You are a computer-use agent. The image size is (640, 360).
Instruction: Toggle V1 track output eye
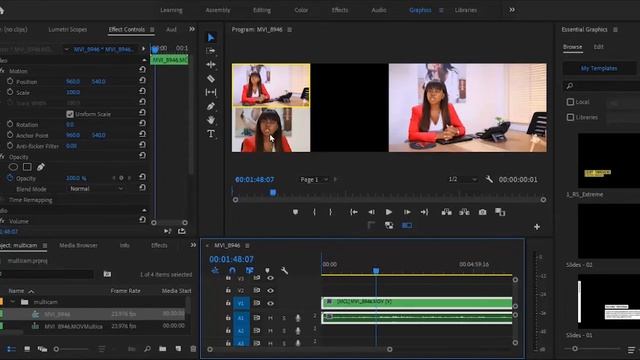(270, 303)
